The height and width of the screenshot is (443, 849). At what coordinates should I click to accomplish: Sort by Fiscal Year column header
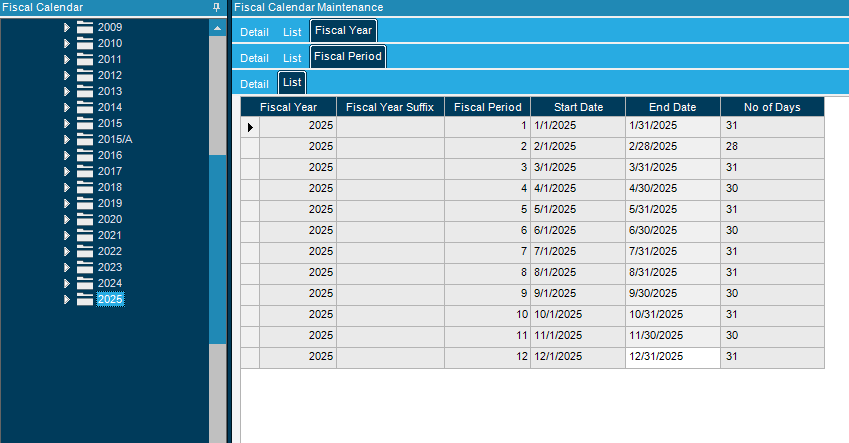click(x=289, y=107)
